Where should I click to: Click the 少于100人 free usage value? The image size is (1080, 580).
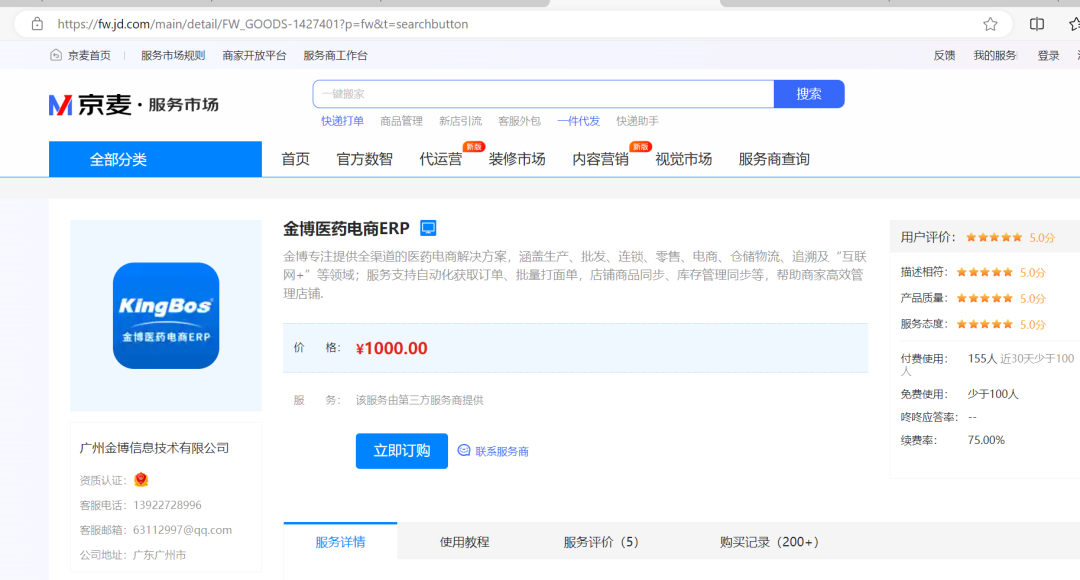[993, 394]
